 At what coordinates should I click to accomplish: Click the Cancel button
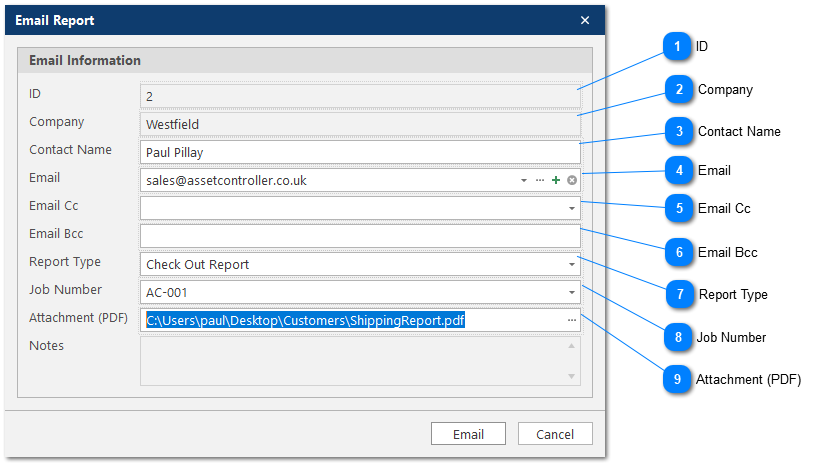tap(555, 434)
